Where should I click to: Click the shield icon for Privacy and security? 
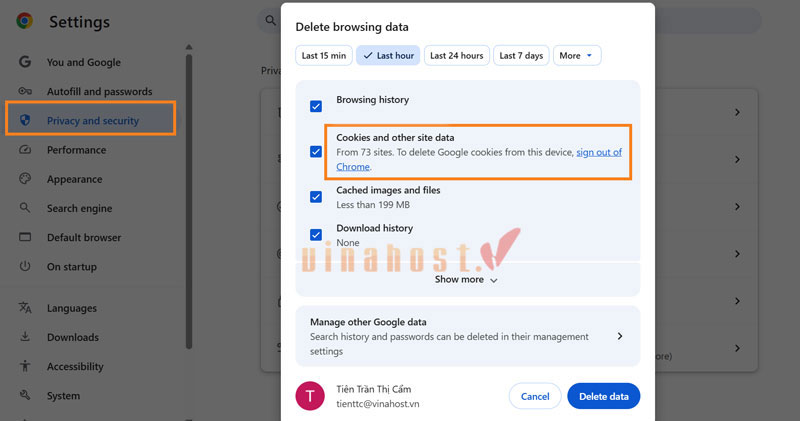[24, 120]
